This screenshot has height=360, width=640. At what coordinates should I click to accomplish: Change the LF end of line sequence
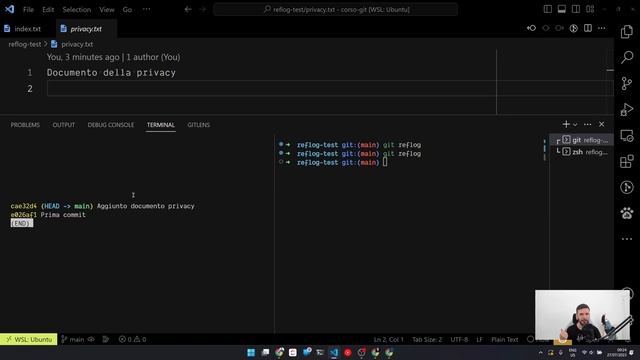[479, 339]
